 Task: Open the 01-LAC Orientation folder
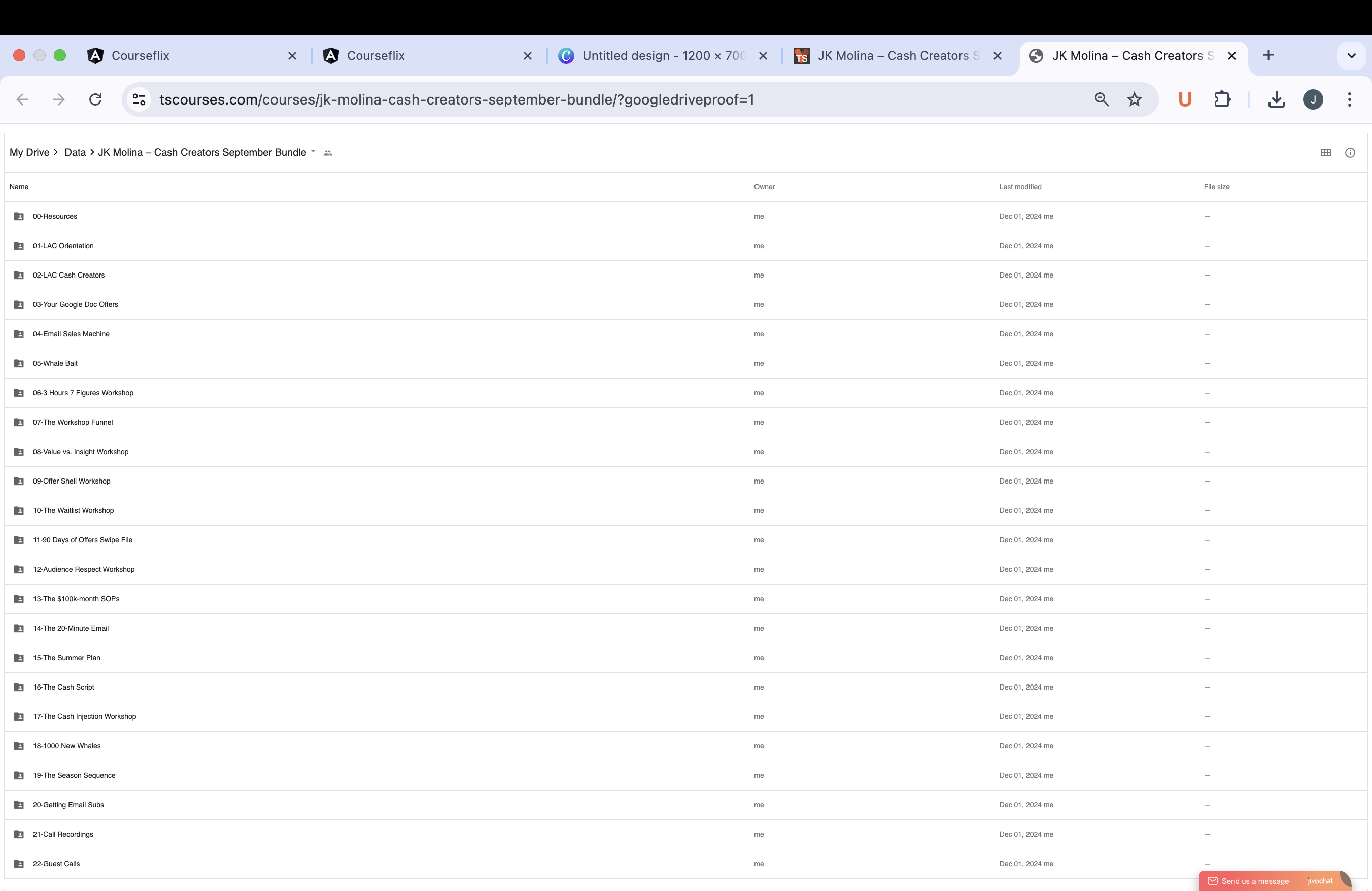click(685, 246)
